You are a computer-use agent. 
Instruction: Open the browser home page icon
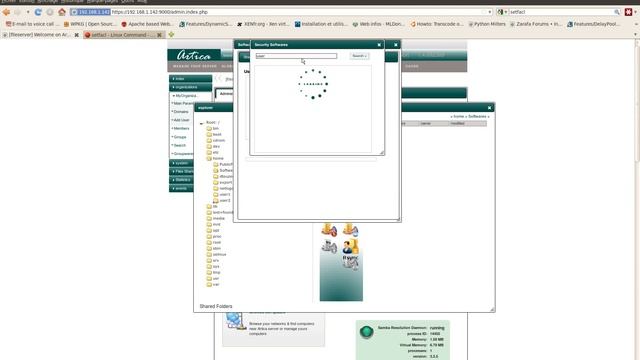(62, 12)
